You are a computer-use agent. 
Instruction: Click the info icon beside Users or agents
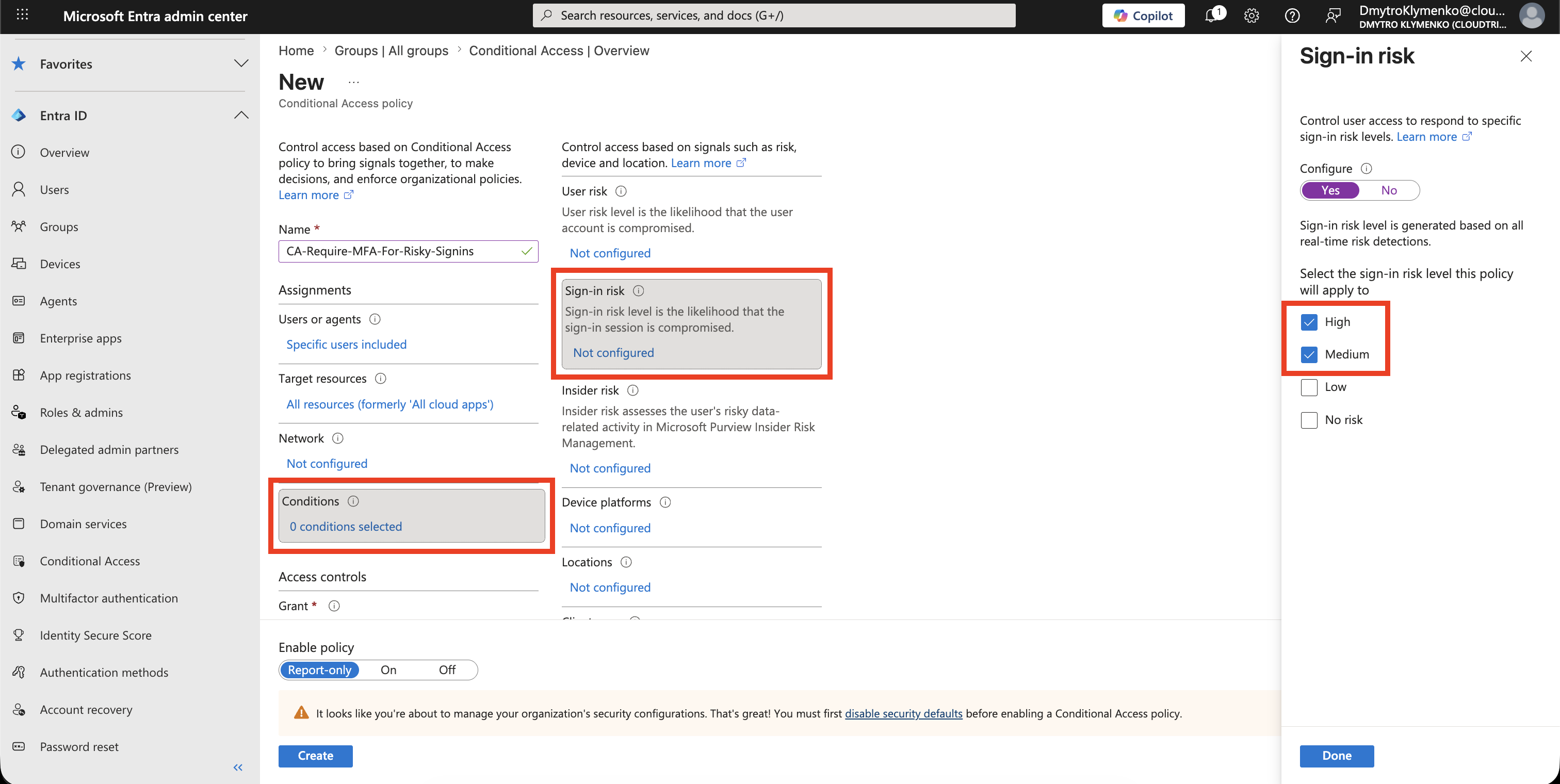coord(375,319)
